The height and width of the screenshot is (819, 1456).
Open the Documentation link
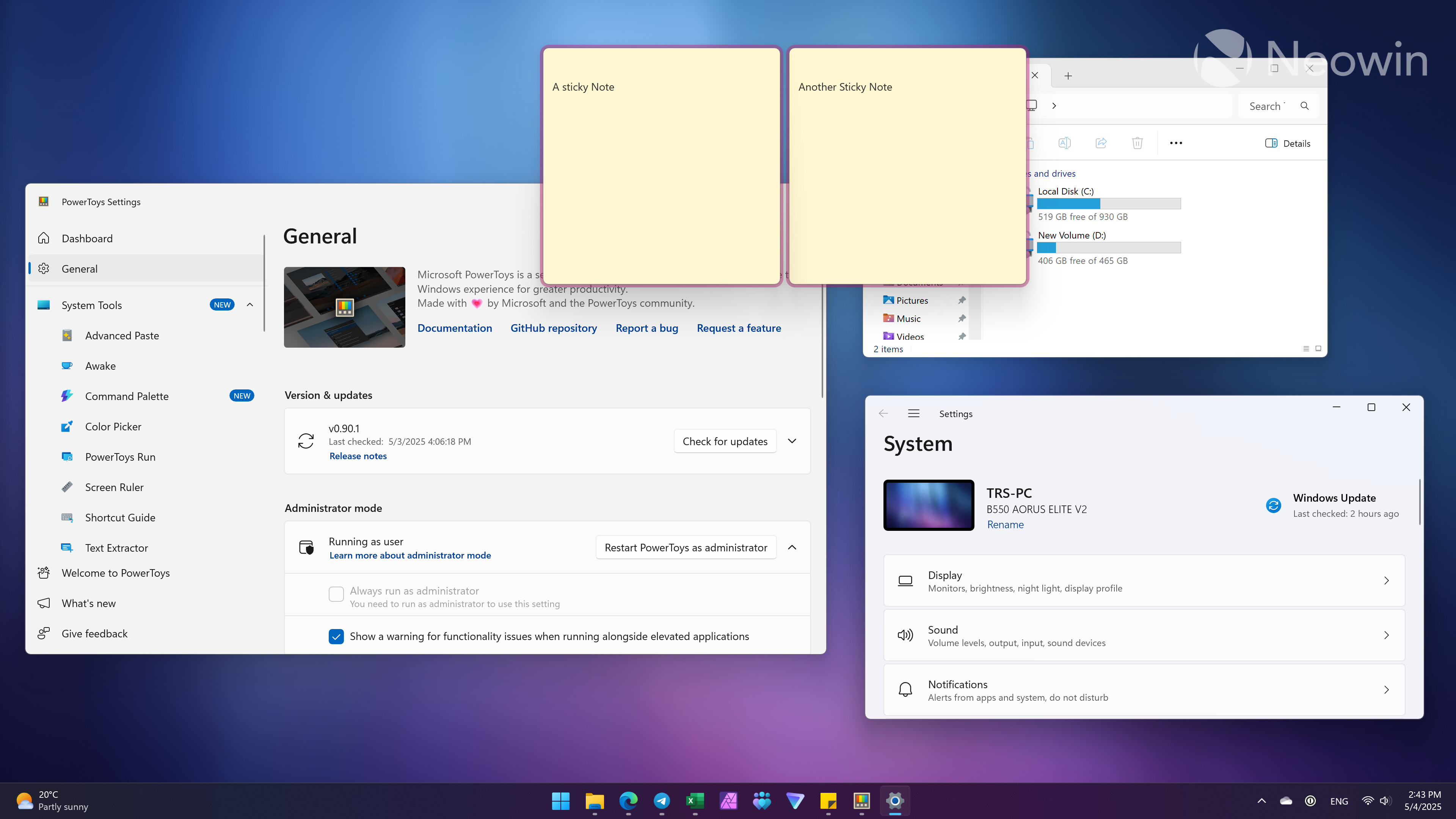(455, 328)
